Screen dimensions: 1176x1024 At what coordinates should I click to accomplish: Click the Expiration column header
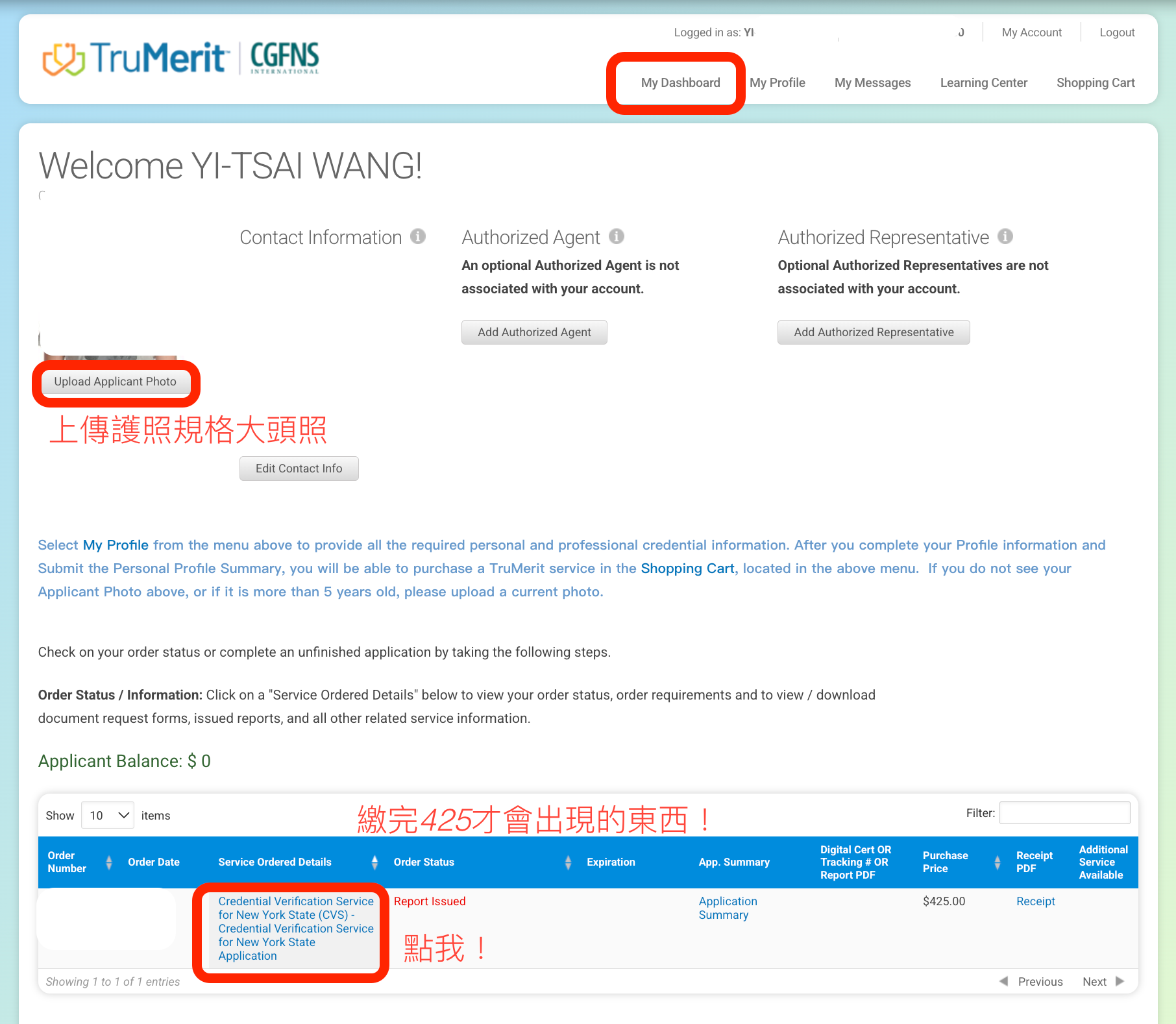[x=611, y=862]
